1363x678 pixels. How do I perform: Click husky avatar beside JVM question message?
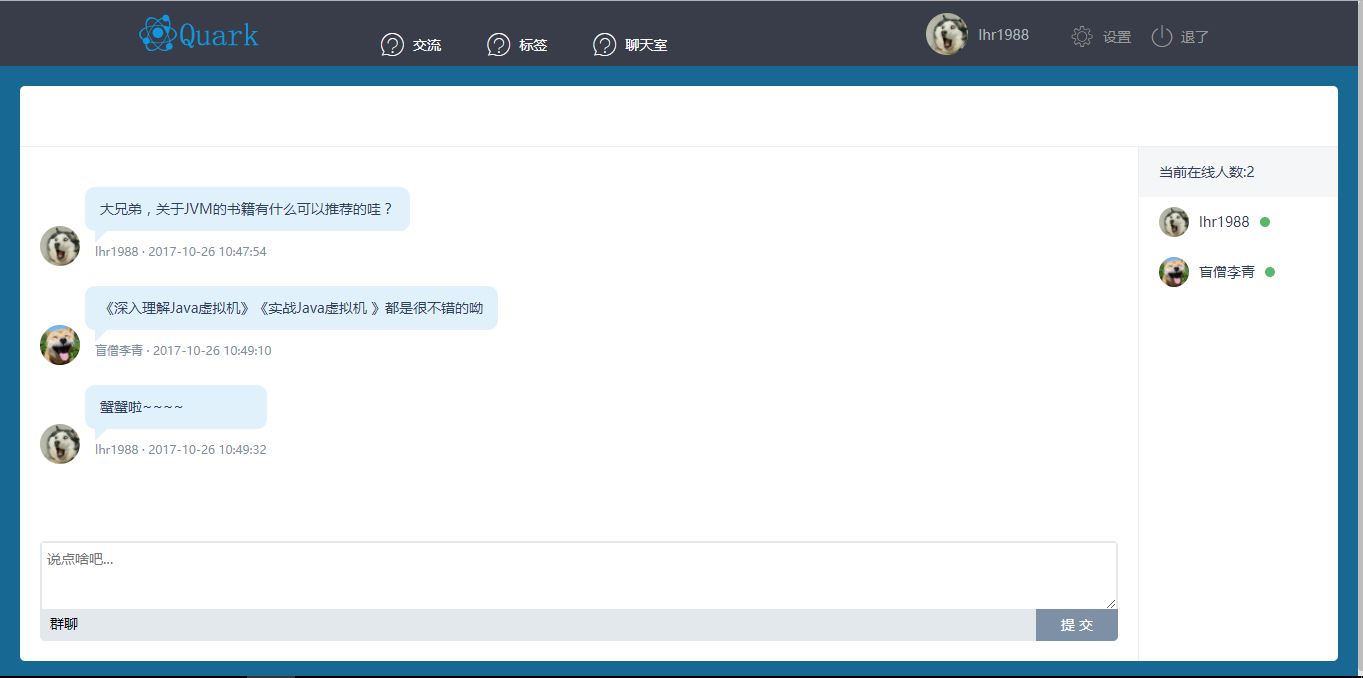click(x=60, y=246)
